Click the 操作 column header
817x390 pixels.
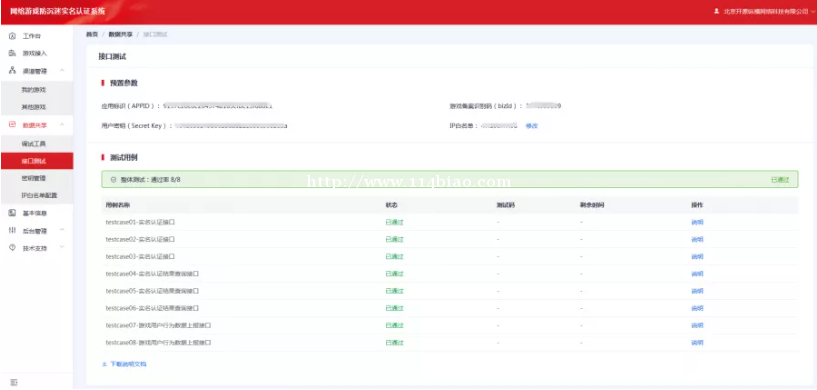697,205
